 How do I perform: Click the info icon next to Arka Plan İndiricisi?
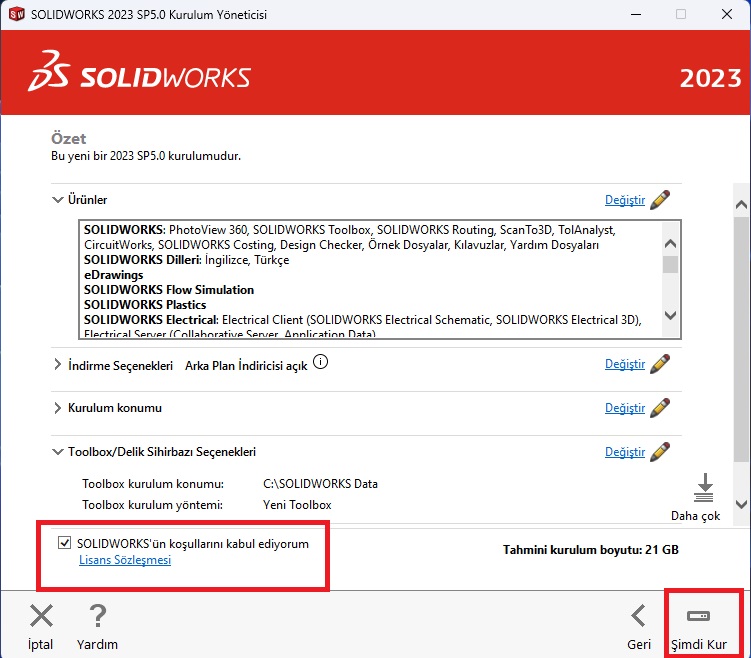click(320, 363)
